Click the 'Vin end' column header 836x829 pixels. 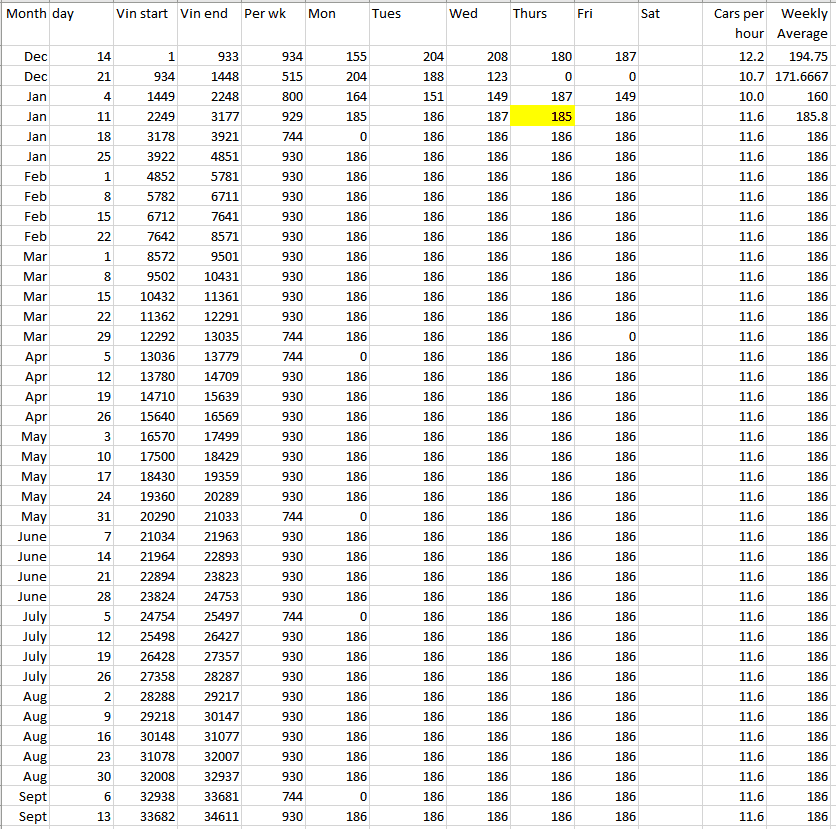click(208, 15)
